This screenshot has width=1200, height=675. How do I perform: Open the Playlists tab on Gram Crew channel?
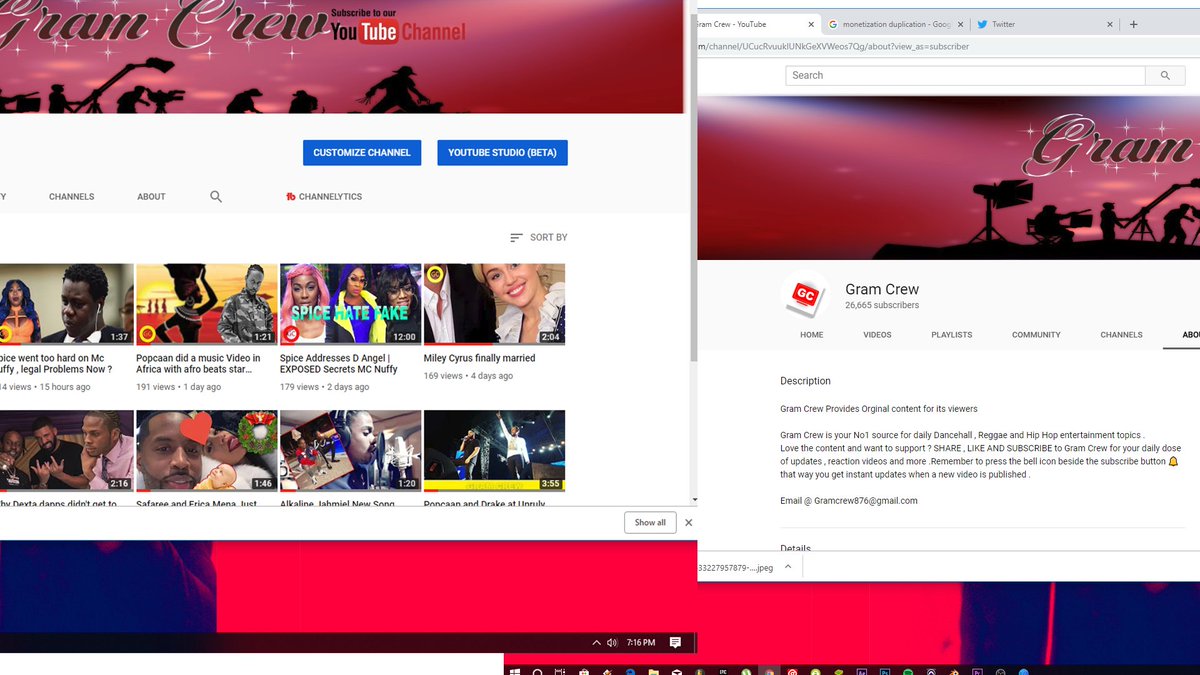pos(951,335)
